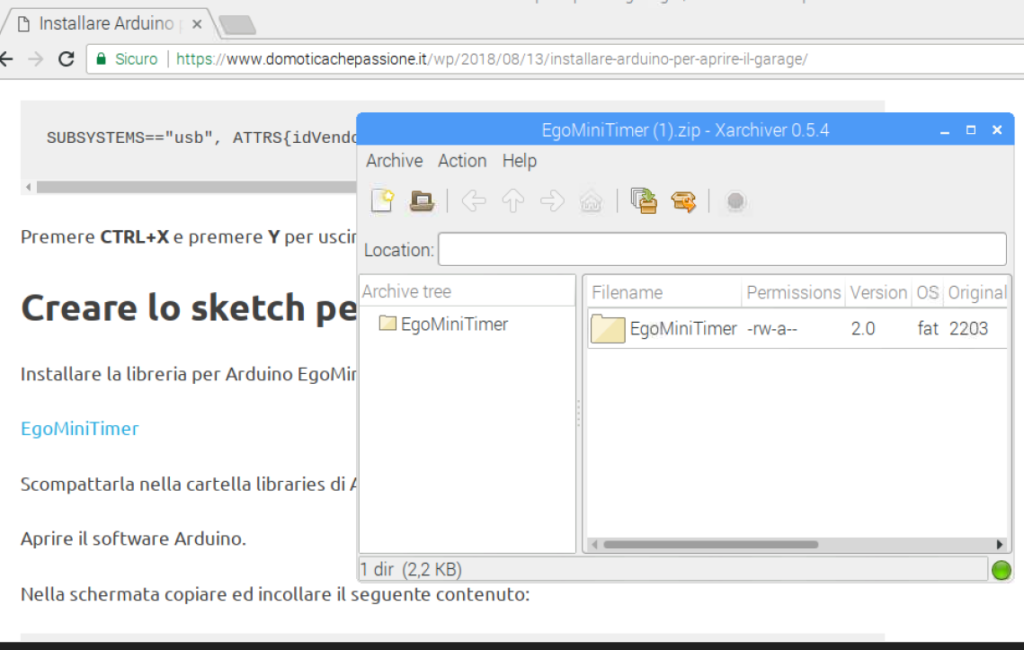
Task: Click the New archive icon in Xarchiver
Action: 383,201
